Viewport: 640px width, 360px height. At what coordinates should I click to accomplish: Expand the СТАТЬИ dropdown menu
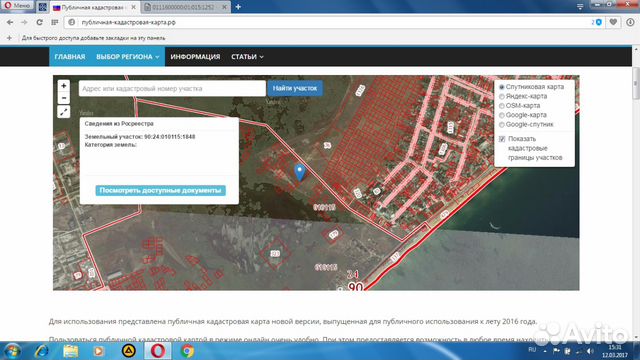[x=247, y=57]
